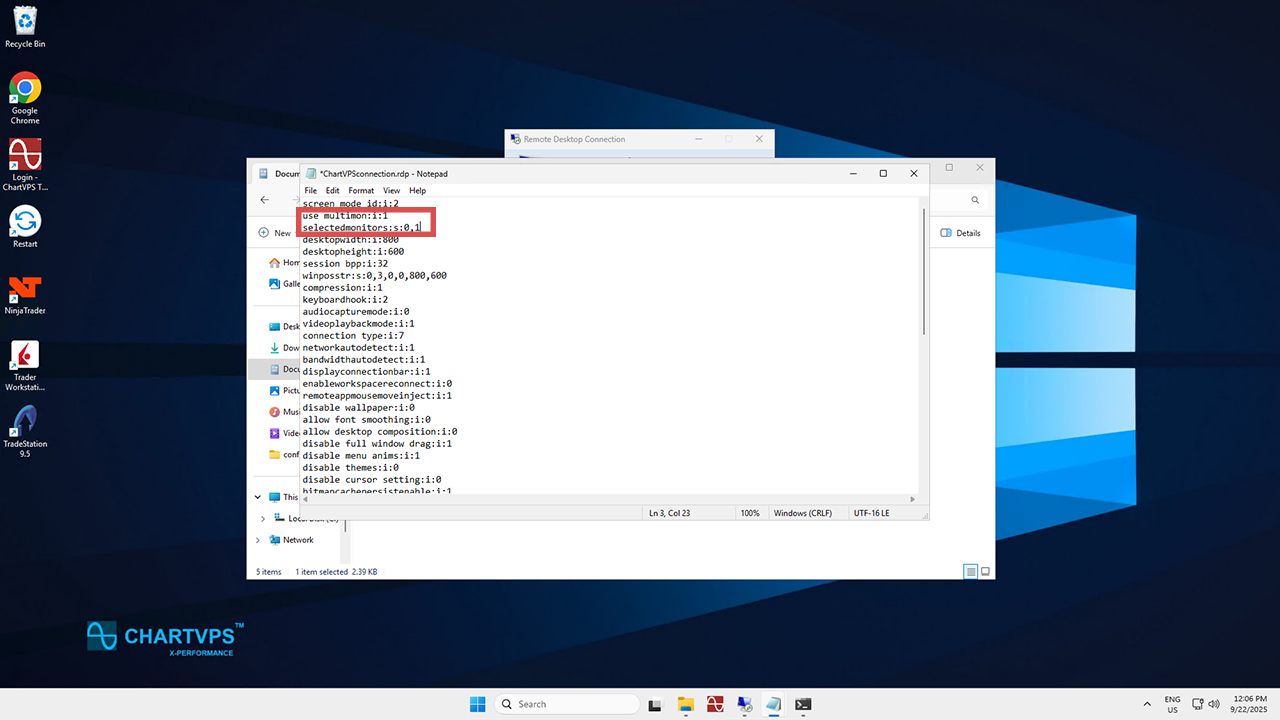Show hidden icons in the system tray
The image size is (1280, 720).
(1147, 704)
